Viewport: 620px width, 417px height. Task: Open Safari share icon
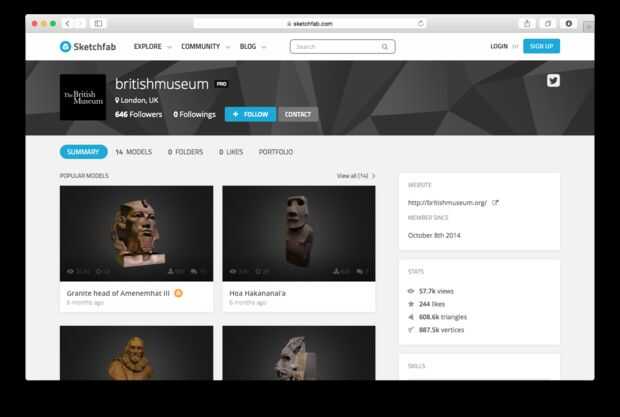pos(527,24)
